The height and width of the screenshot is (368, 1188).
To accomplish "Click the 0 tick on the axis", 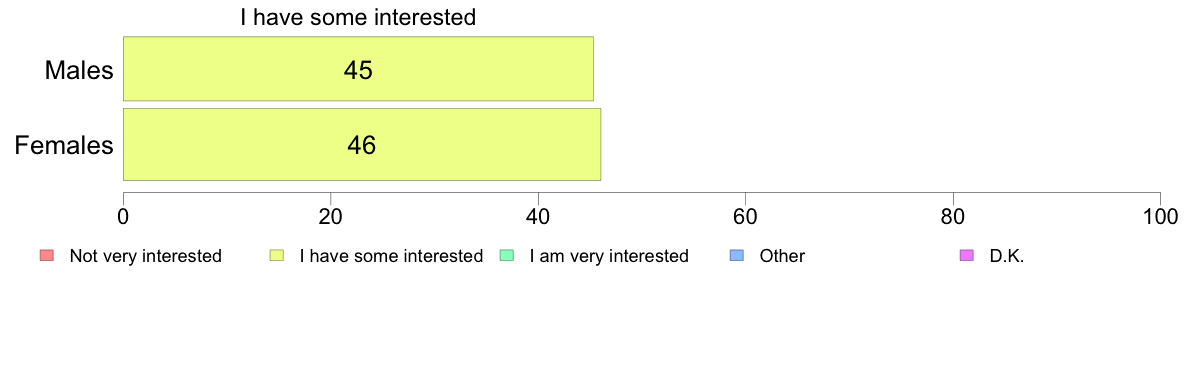I will (123, 216).
